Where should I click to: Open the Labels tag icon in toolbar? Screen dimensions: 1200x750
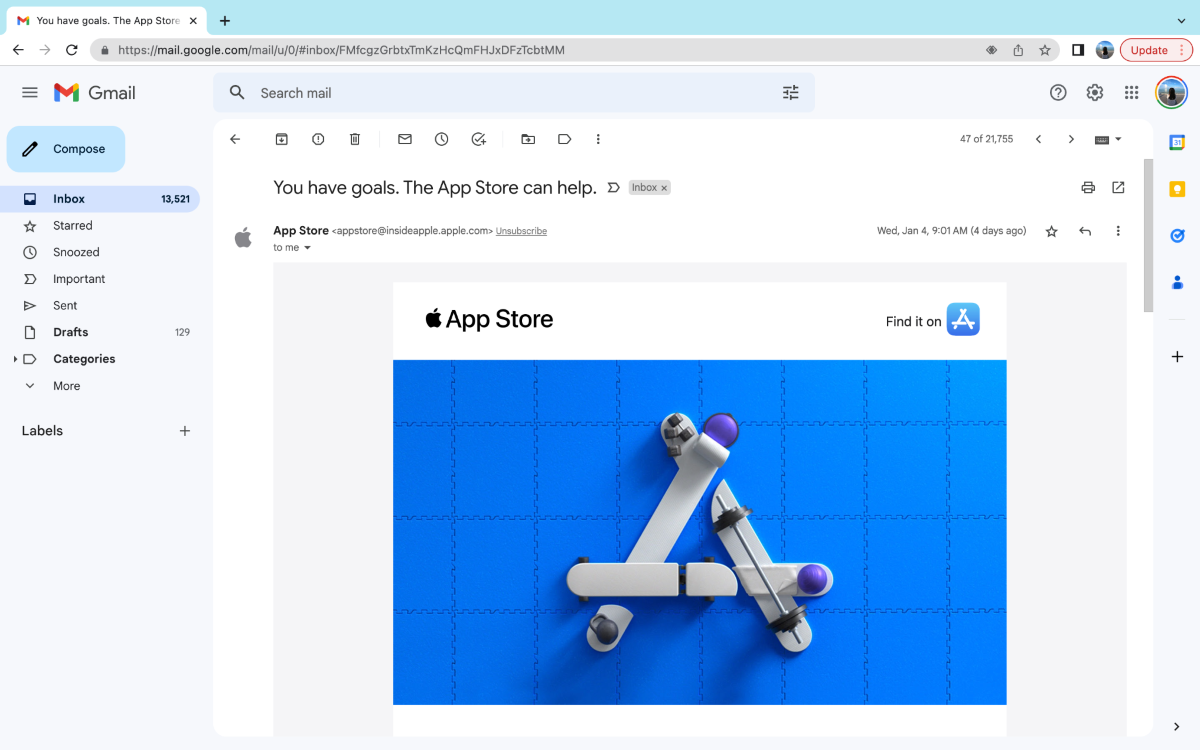pos(565,139)
